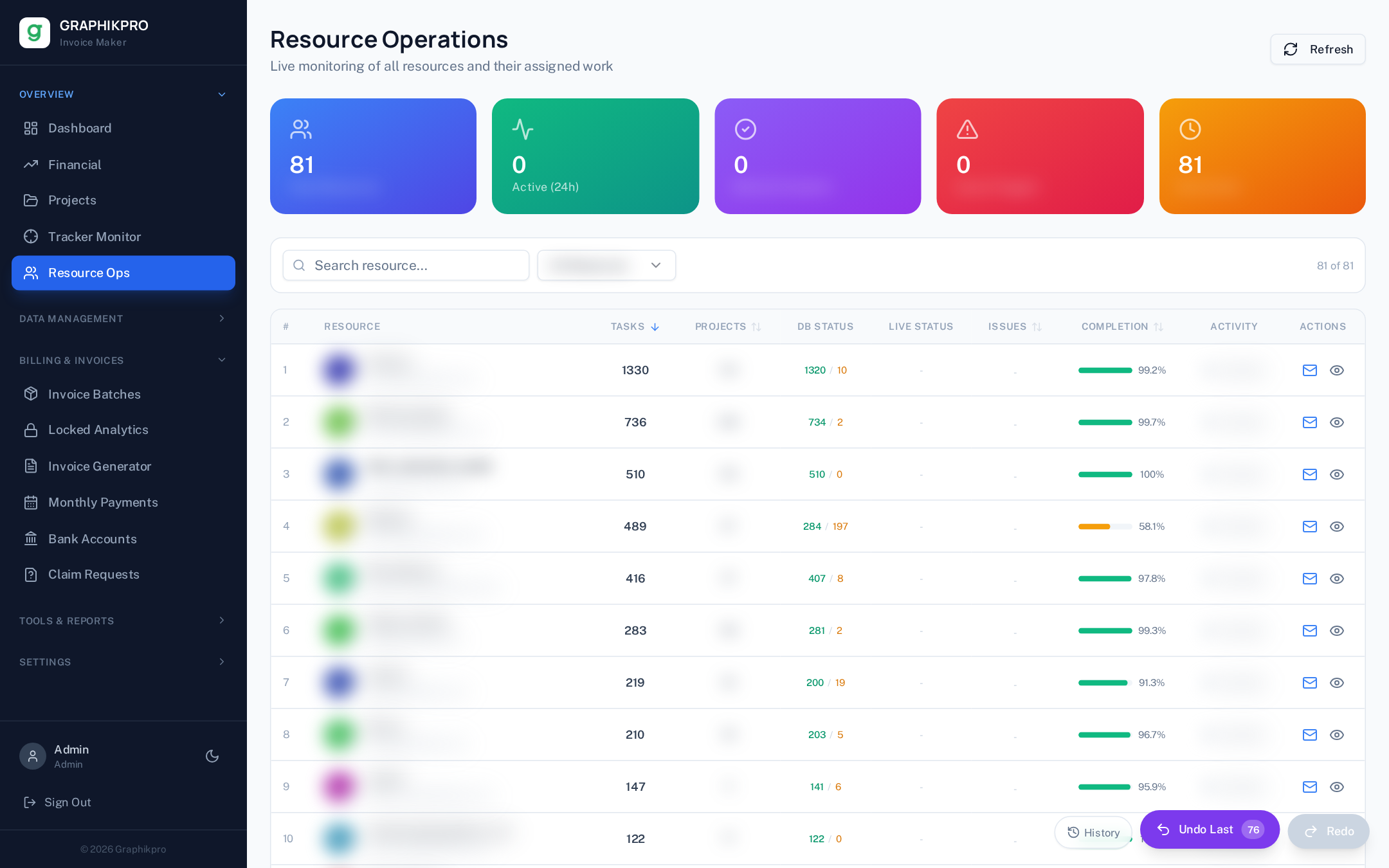
Task: Open the Dashboard page
Action: pos(123,128)
